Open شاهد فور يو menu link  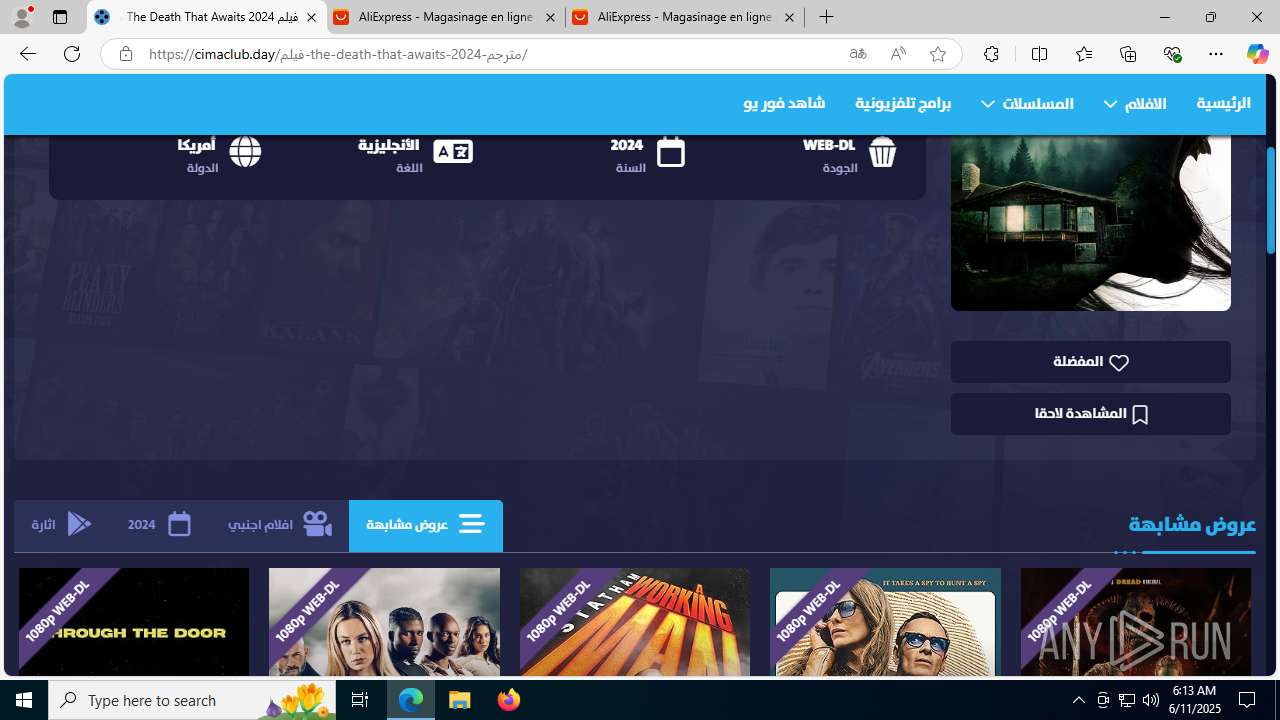pos(784,103)
